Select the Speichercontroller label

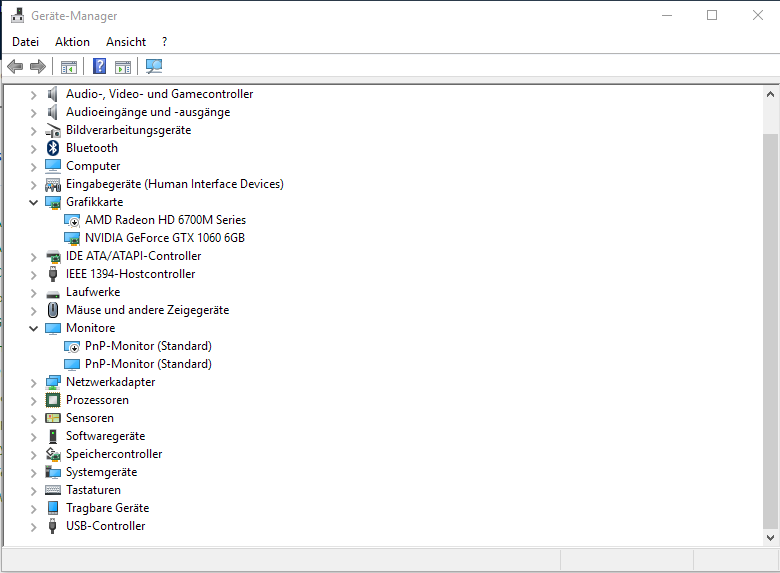pos(114,454)
